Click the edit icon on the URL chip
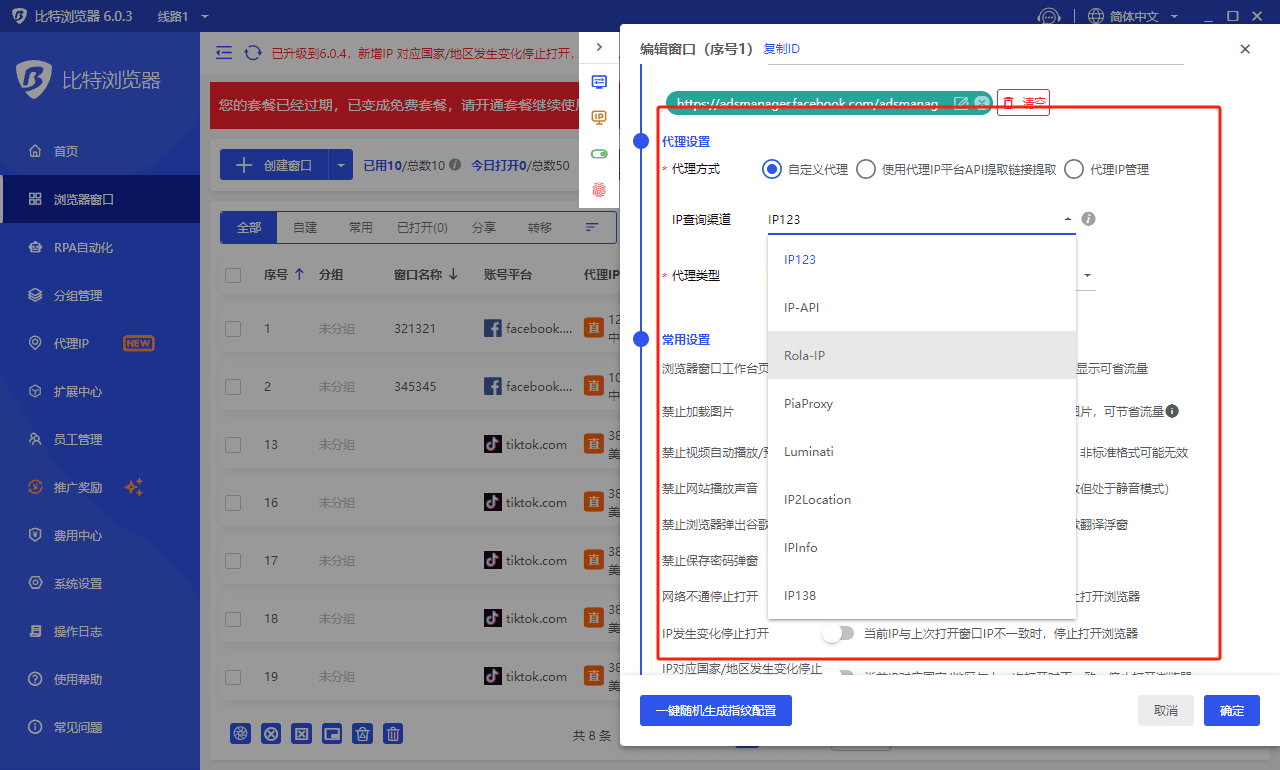1280x770 pixels. (961, 102)
